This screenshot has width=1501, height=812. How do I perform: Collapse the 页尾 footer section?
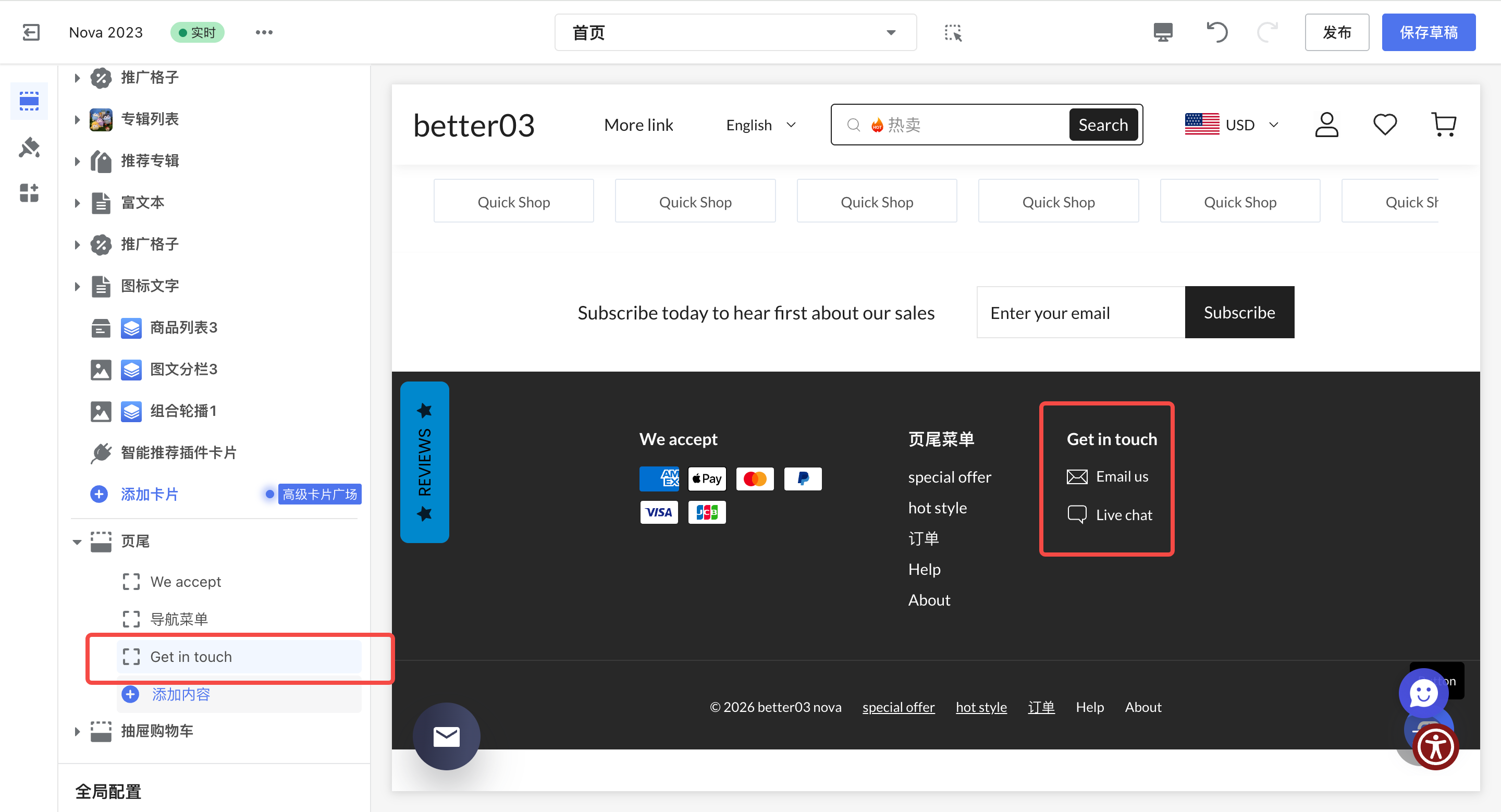pos(77,542)
